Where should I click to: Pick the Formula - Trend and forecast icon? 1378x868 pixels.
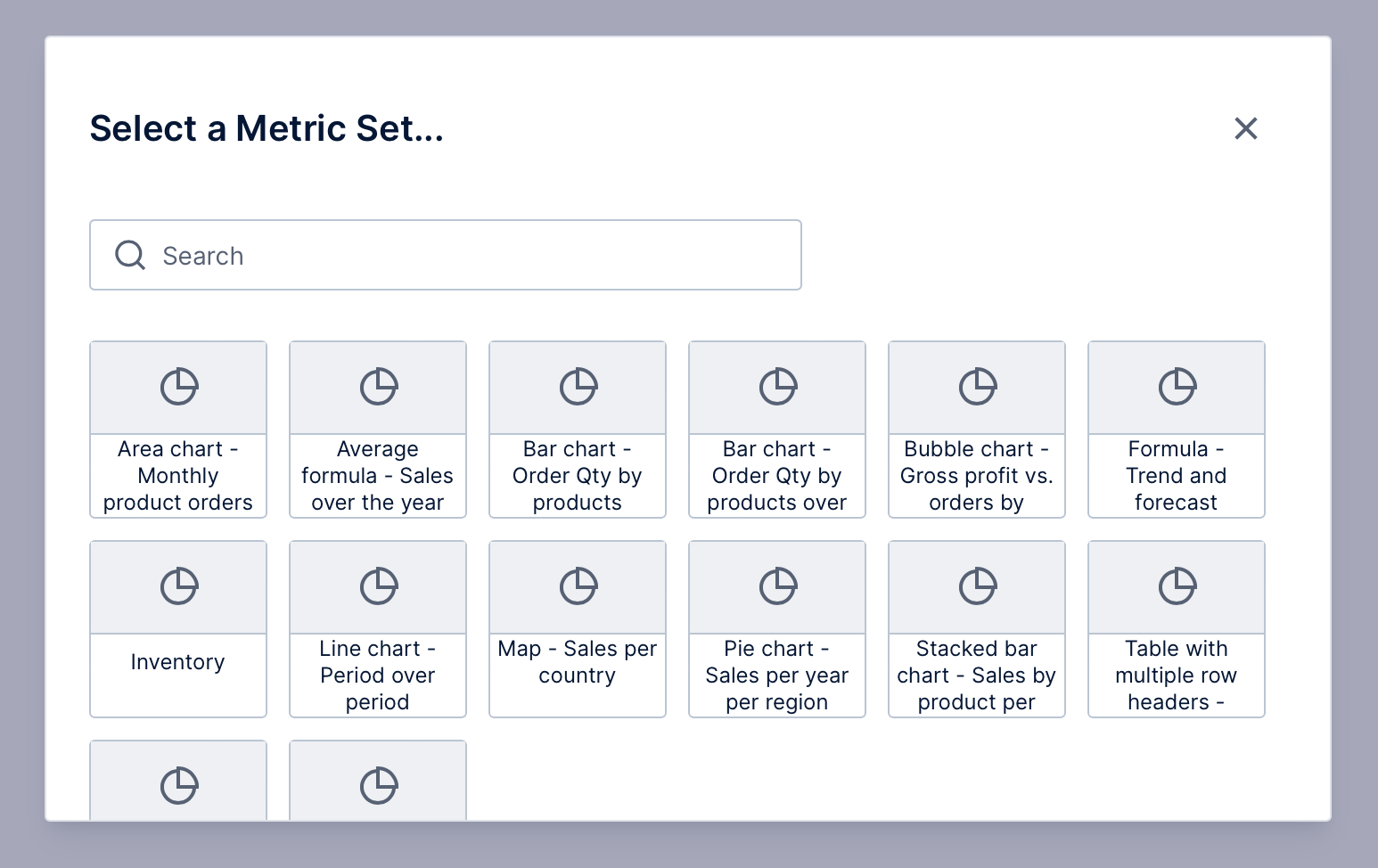pos(1177,387)
